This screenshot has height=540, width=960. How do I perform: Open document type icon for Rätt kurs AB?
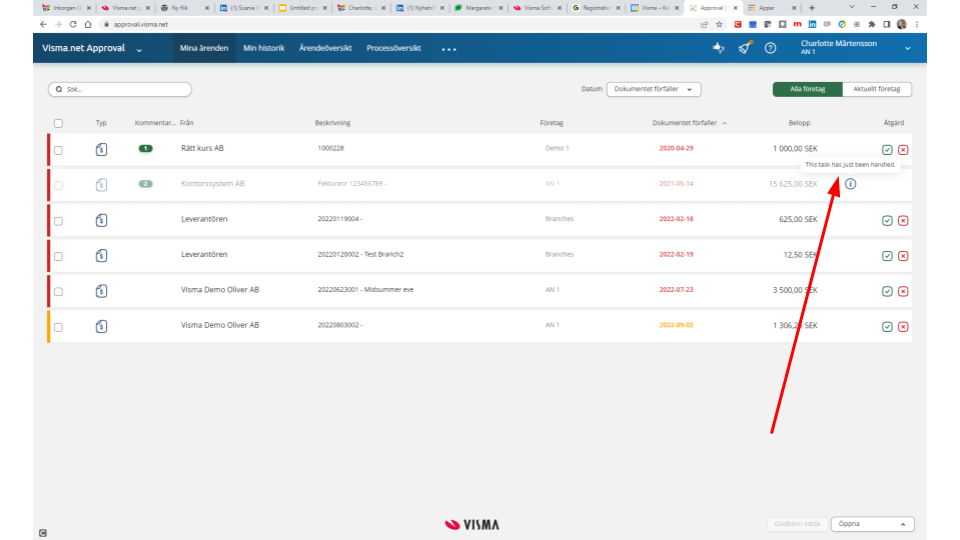click(x=102, y=149)
